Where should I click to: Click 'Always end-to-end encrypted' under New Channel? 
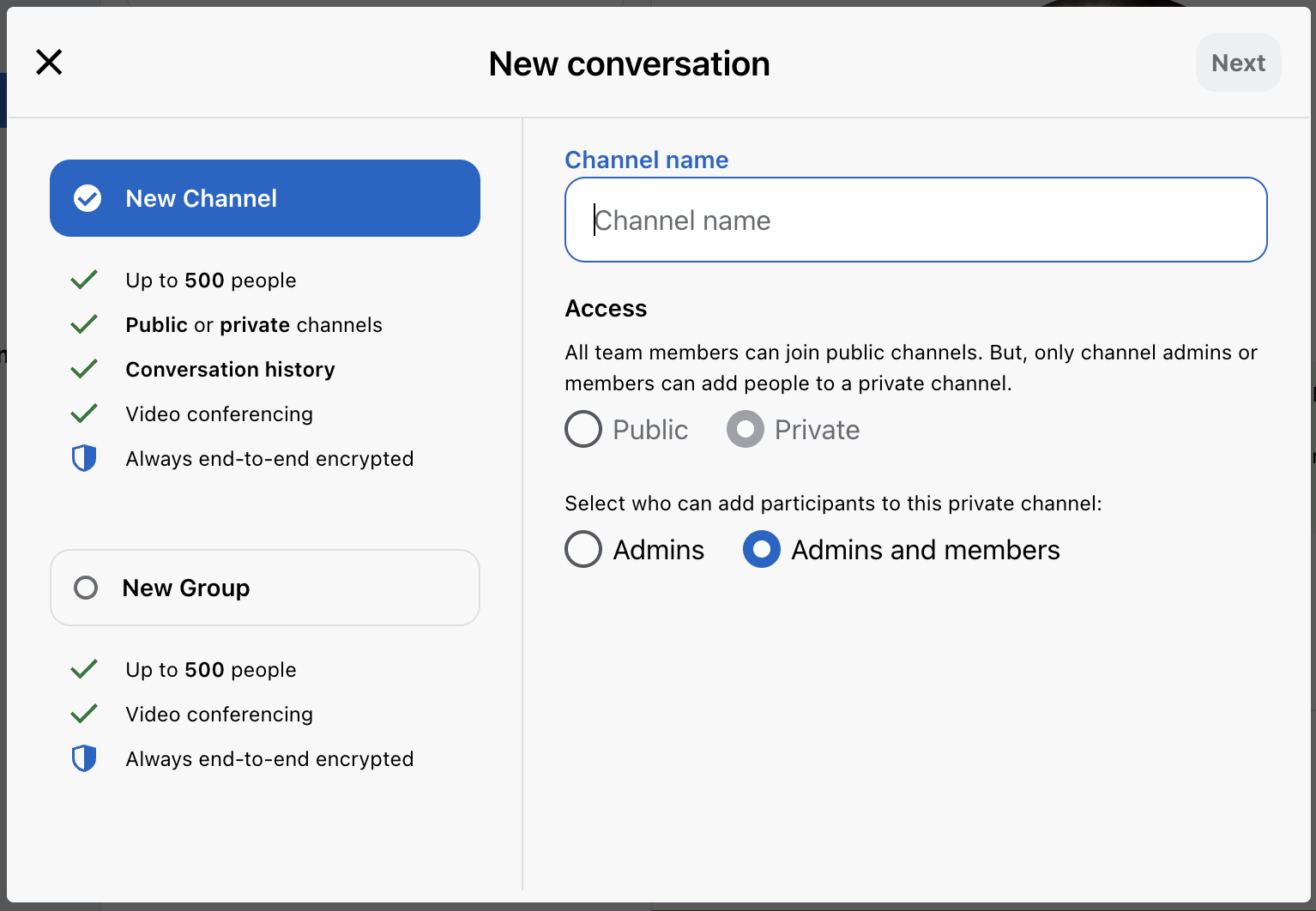pos(269,458)
